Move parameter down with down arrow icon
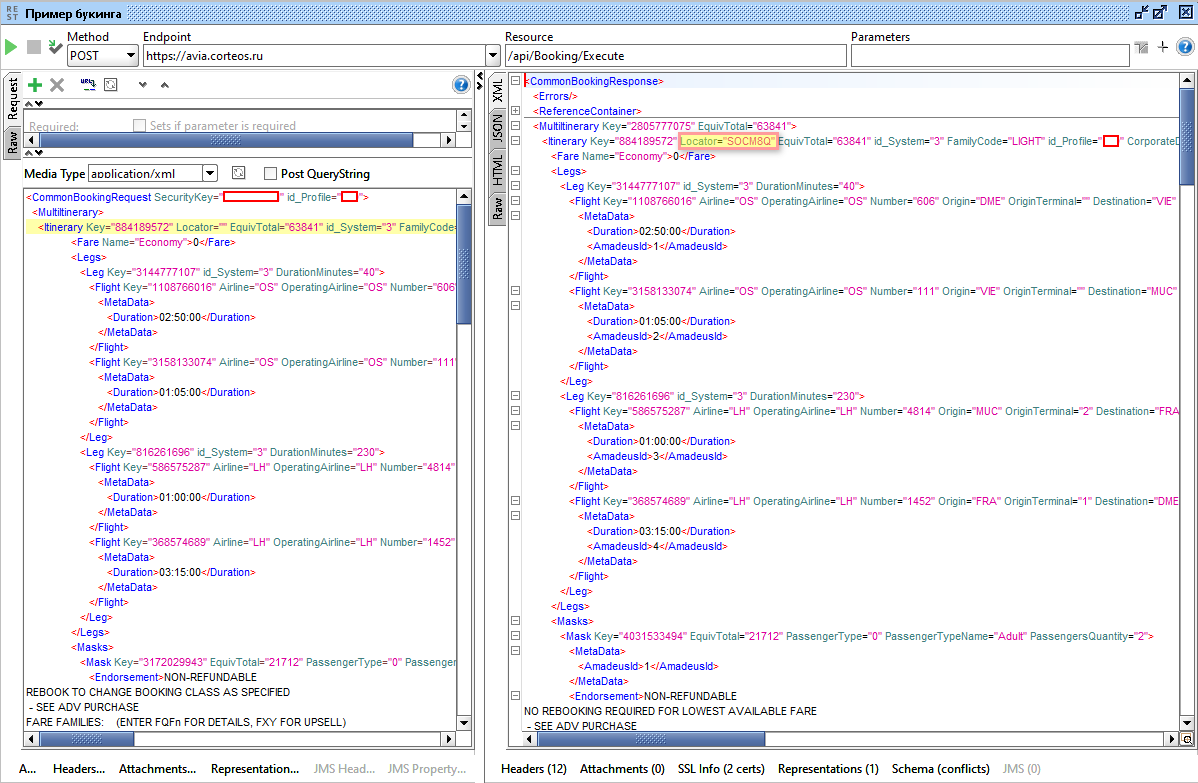 click(143, 85)
